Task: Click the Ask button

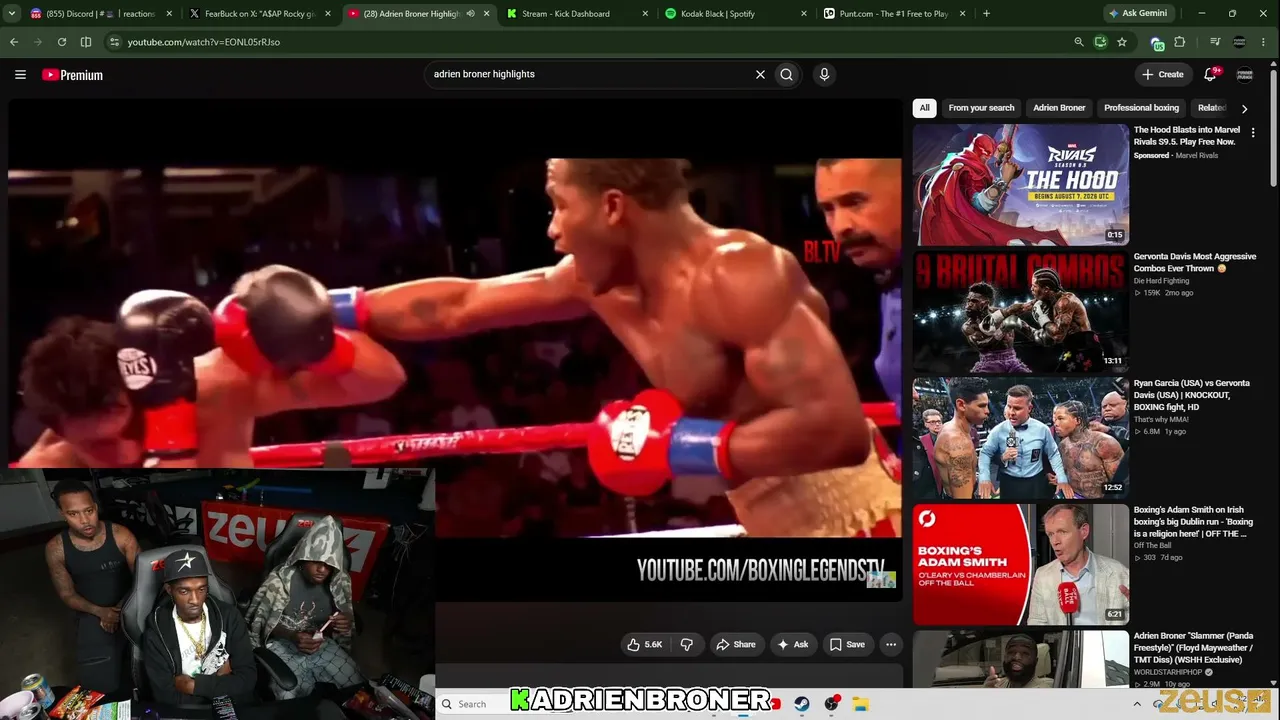Action: 793,645
